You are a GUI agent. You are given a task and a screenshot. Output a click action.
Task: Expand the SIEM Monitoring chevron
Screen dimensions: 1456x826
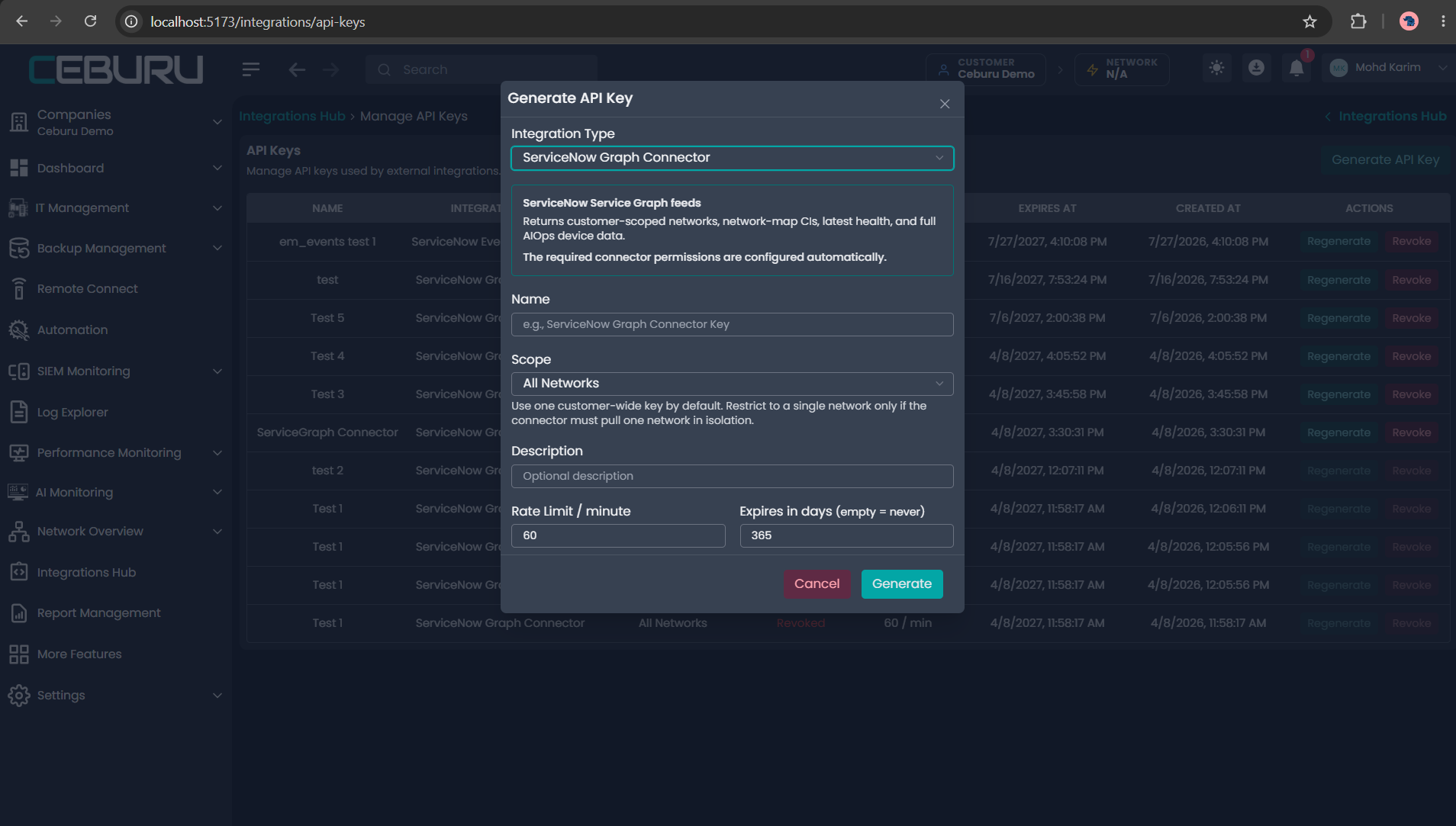217,371
